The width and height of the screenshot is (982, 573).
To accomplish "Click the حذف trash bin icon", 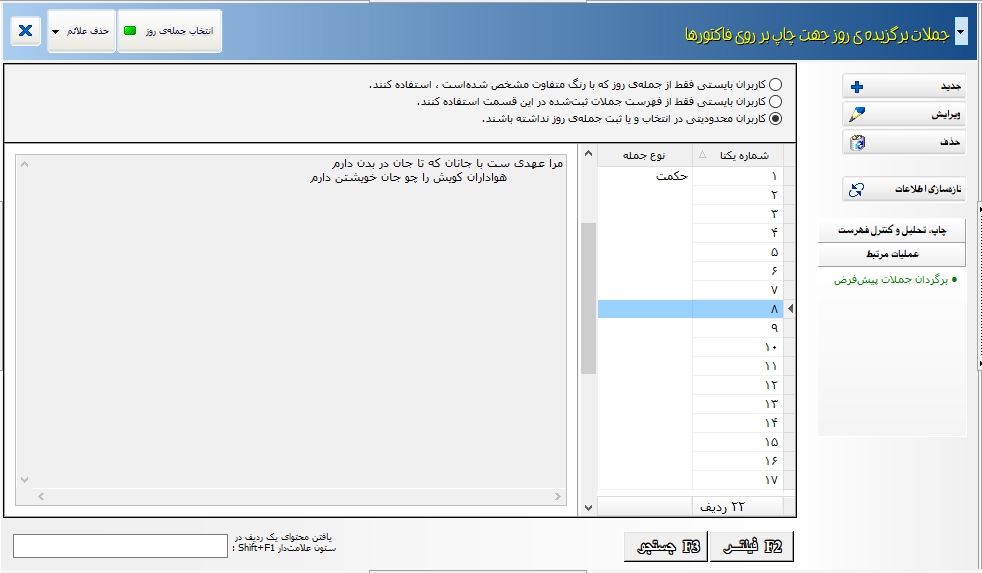I will (x=856, y=143).
